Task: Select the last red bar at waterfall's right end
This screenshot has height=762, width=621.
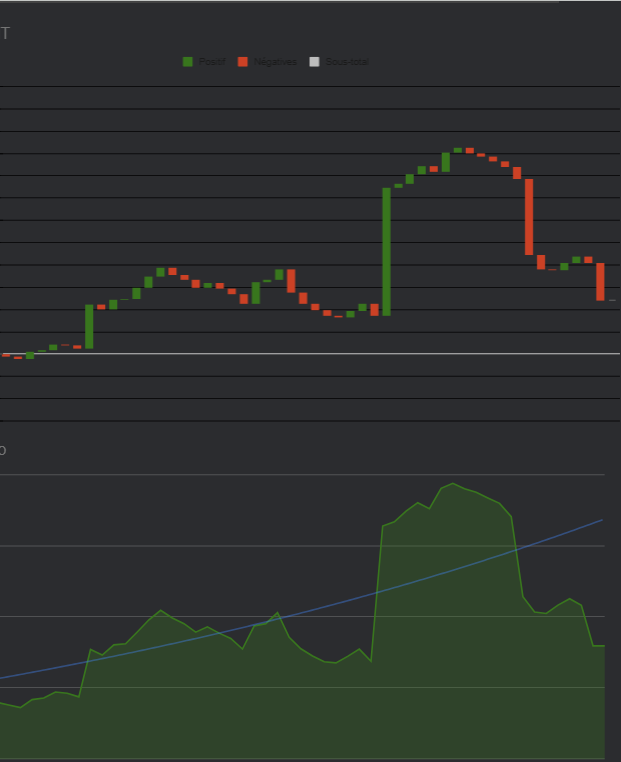Action: pyautogui.click(x=601, y=282)
